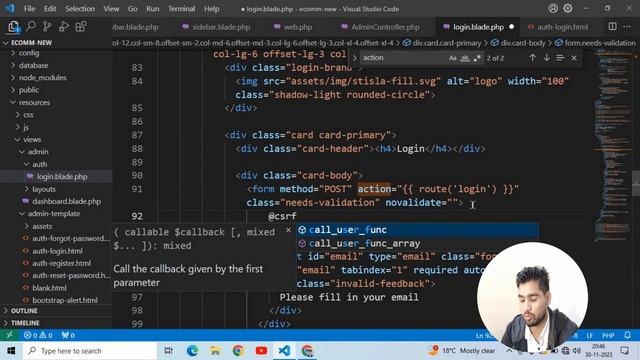Collapse the resources folder
Image resolution: width=640 pixels, height=360 pixels.
coord(56,102)
